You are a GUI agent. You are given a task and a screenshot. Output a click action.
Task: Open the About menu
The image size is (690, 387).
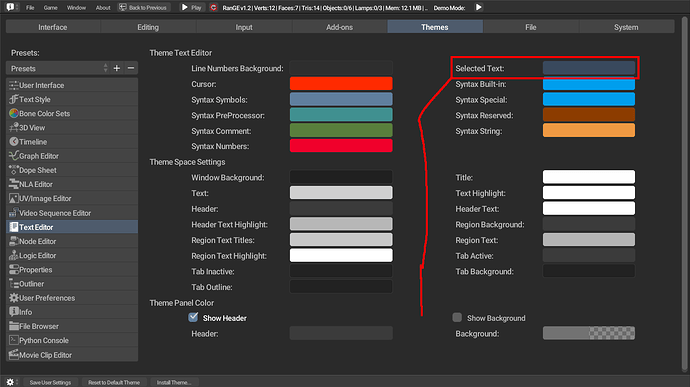click(x=103, y=7)
